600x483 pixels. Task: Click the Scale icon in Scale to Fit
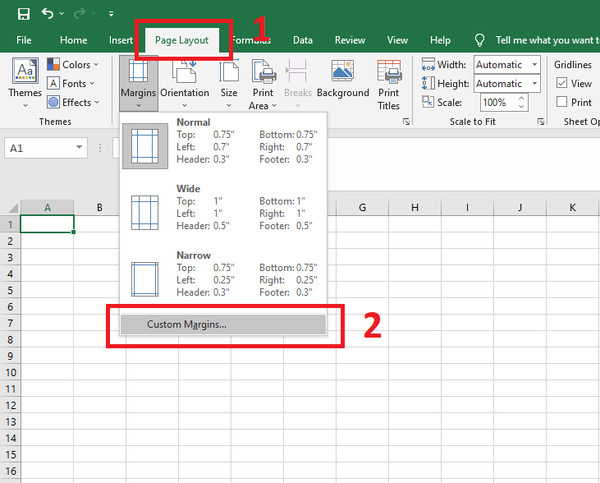point(428,102)
